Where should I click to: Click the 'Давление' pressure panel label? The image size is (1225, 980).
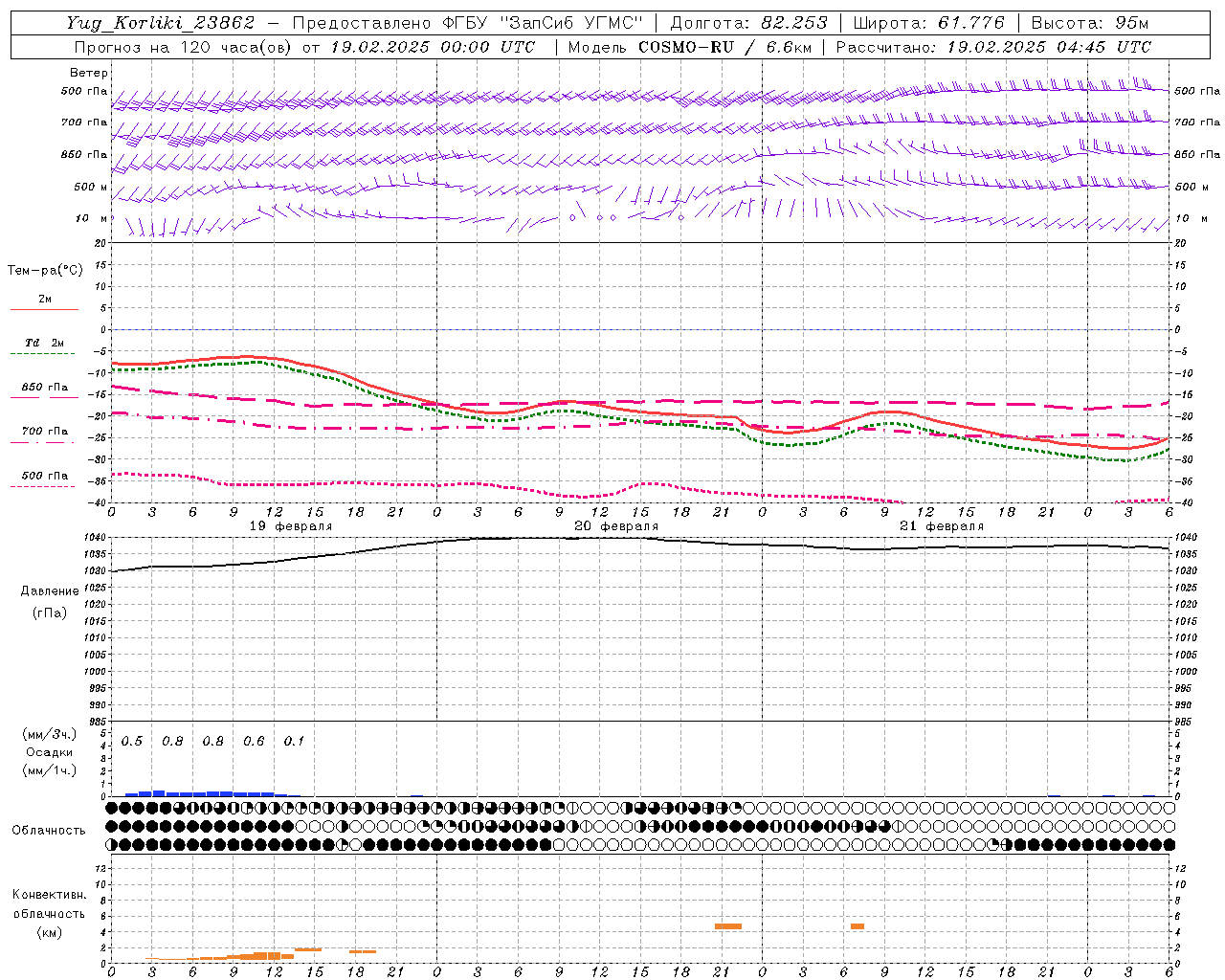(49, 591)
